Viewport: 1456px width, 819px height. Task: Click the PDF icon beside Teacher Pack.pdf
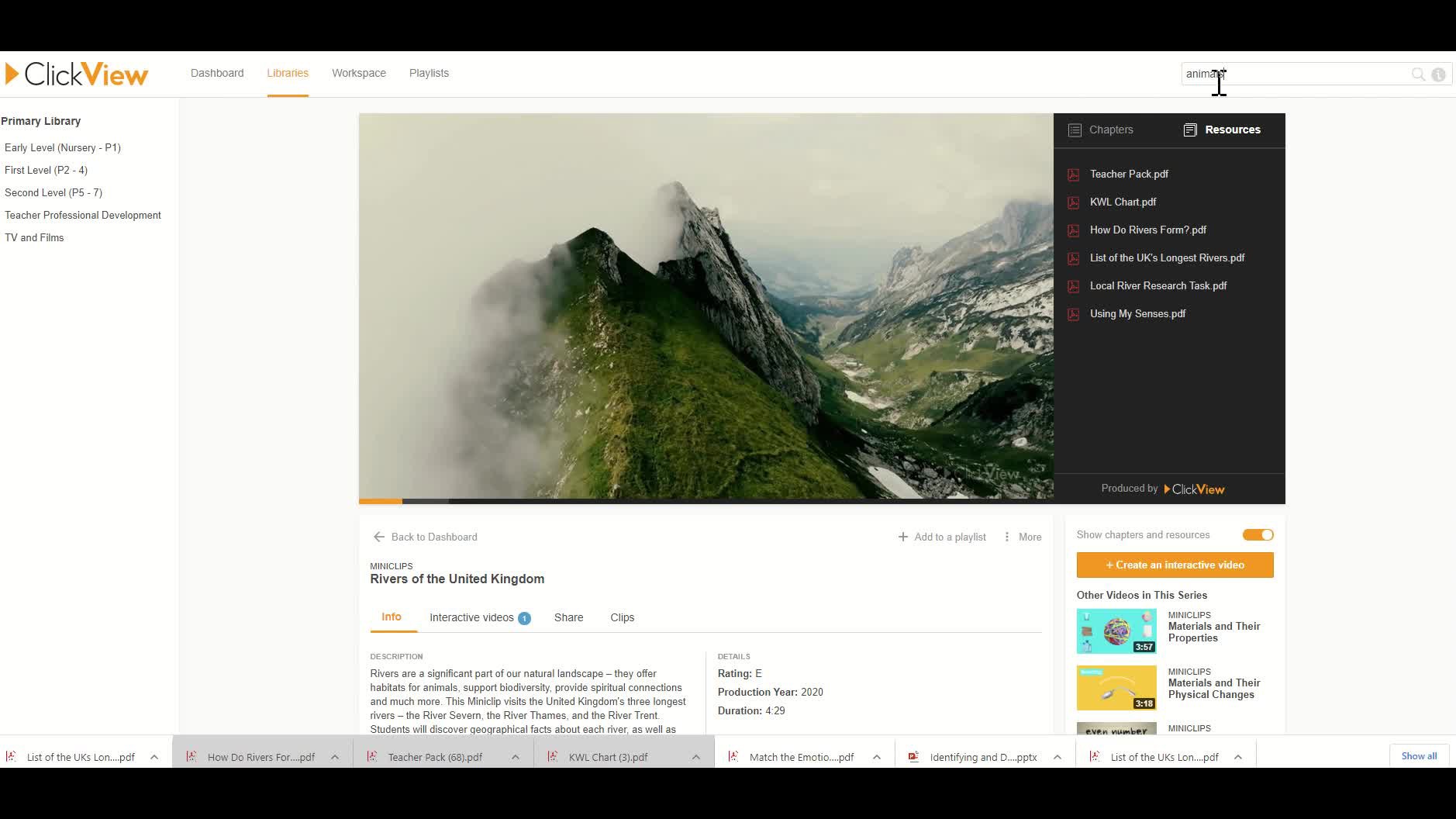pos(1073,174)
